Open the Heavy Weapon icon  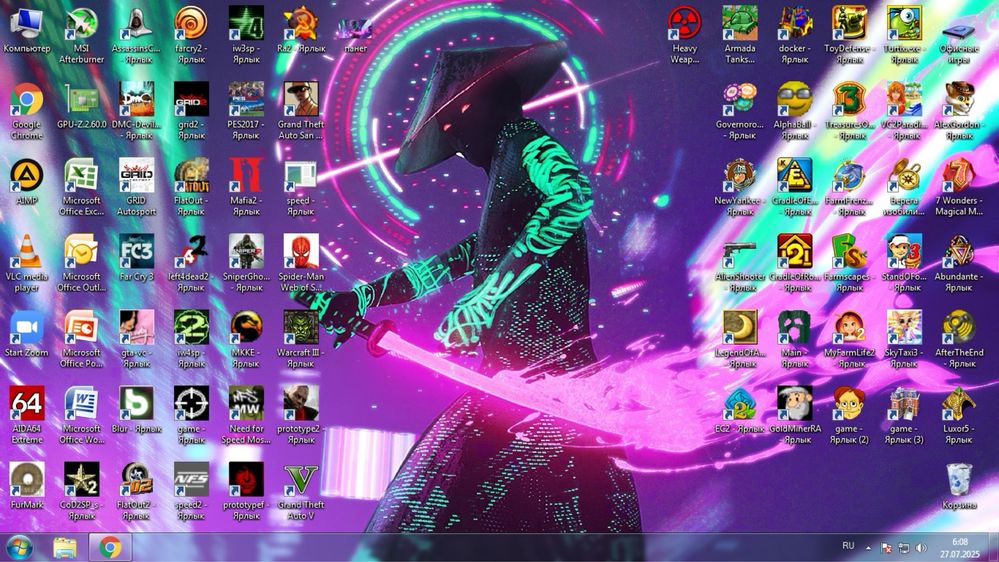tap(684, 24)
